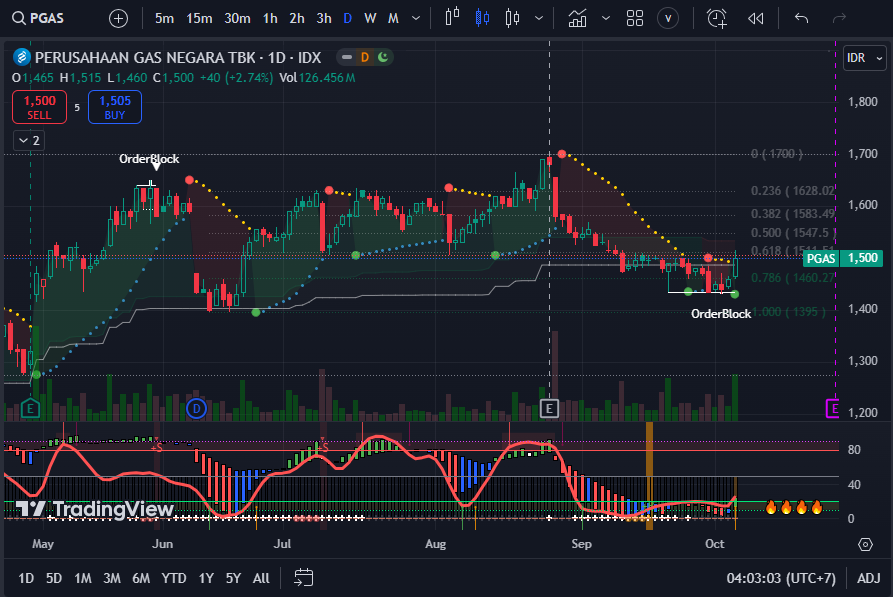Expand the chart style dropdown chevron
The image size is (893, 597).
tap(539, 18)
